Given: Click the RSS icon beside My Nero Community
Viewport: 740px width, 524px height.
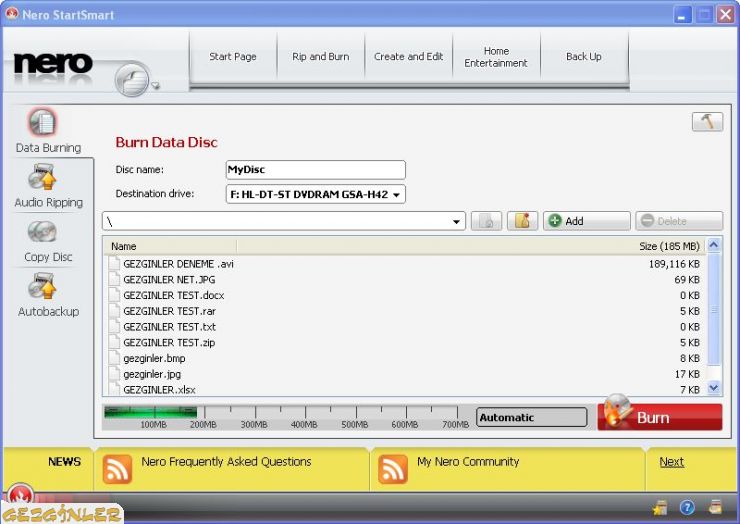Looking at the screenshot, I should point(393,469).
